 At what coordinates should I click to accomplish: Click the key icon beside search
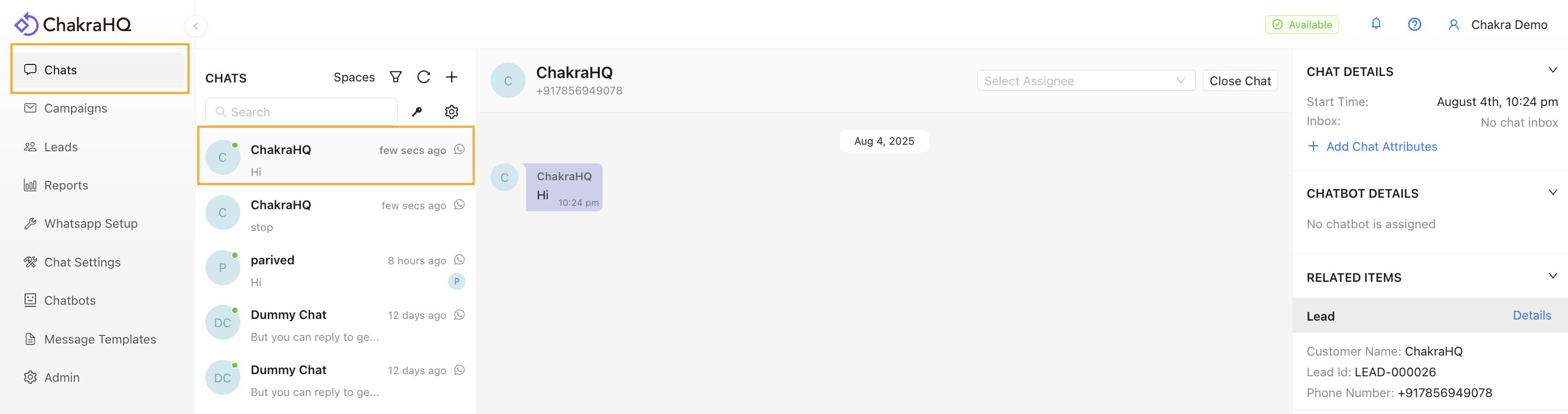[417, 112]
